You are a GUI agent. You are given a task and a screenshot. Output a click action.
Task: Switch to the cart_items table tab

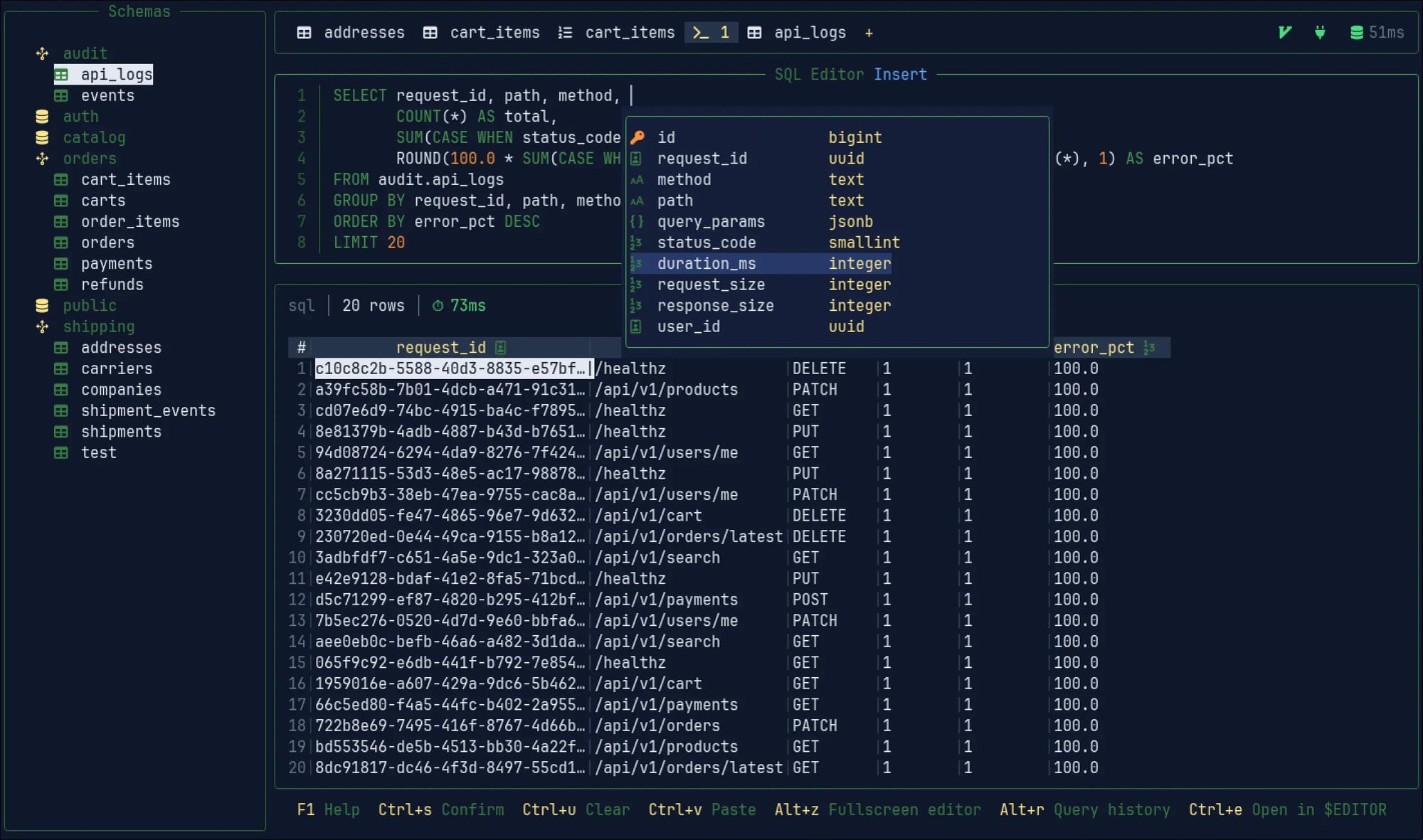click(481, 33)
